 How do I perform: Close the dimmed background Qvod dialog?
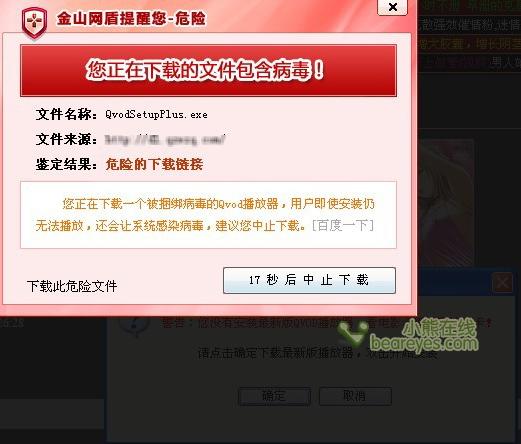pos(503,283)
